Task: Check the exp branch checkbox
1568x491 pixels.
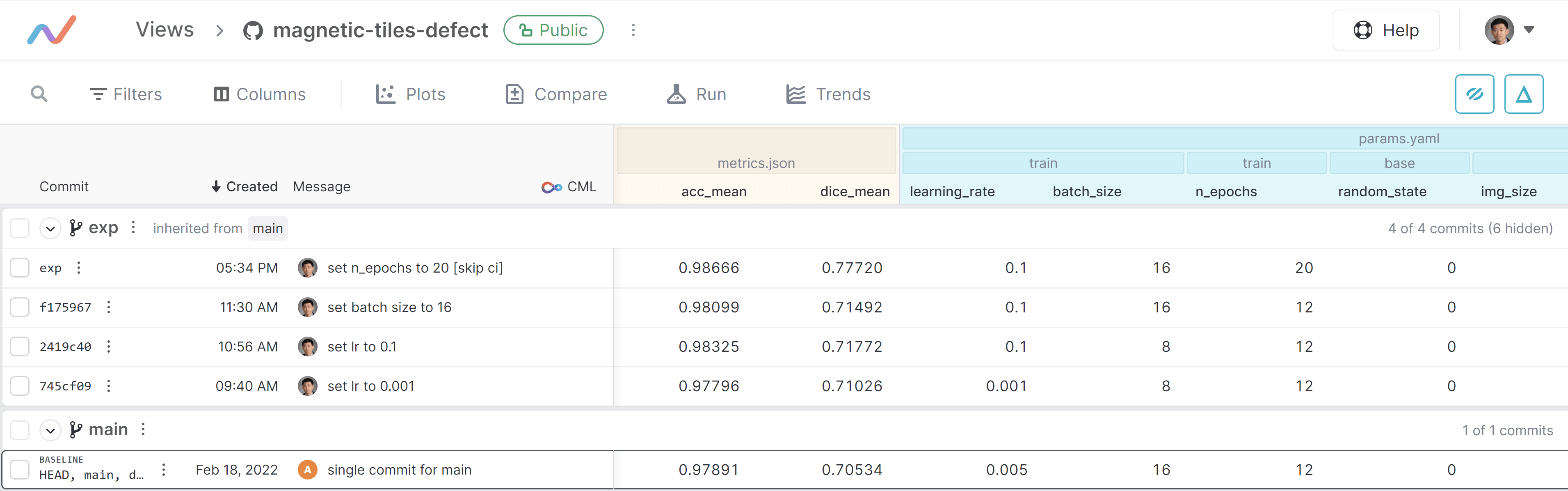Action: point(20,228)
